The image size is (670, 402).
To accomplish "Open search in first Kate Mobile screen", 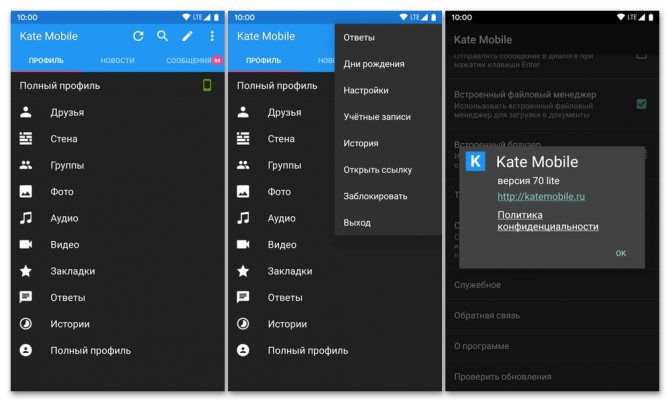I will pos(162,36).
